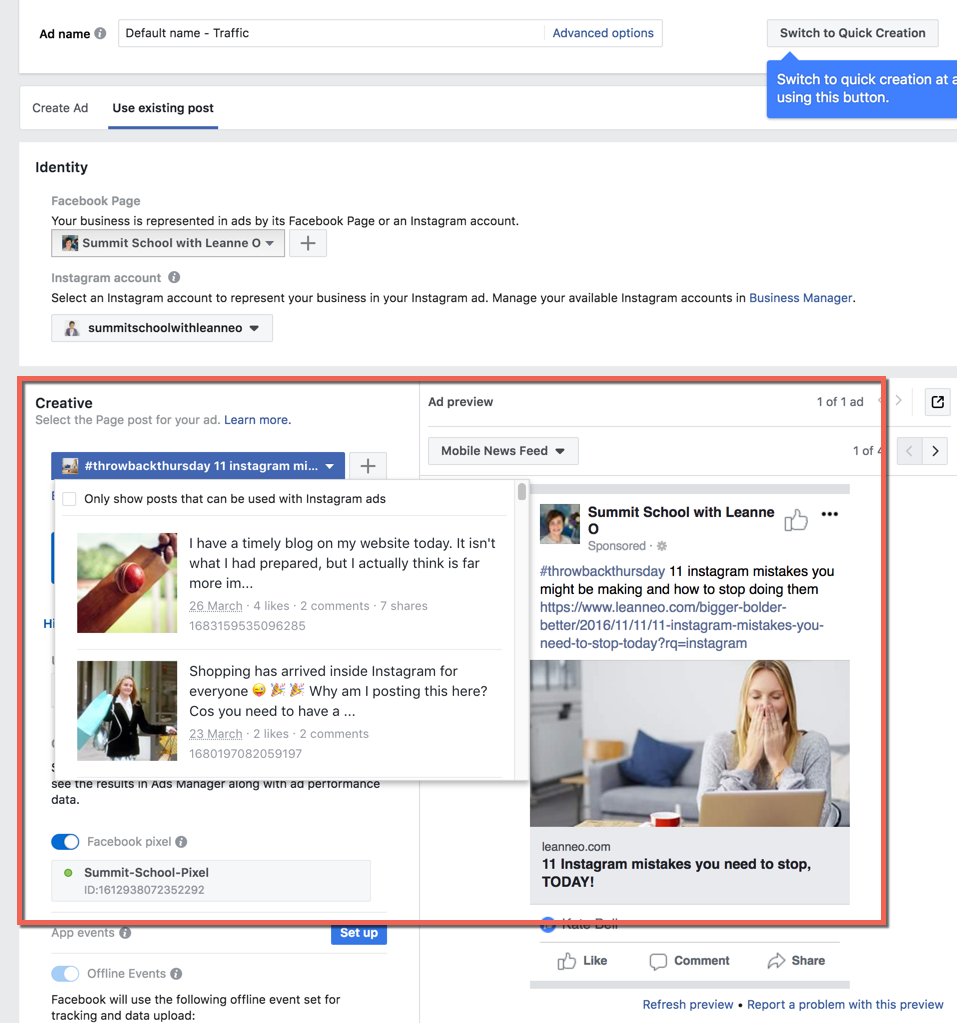This screenshot has height=1023, width=957.
Task: Click the Ad name info icon
Action: tap(100, 33)
